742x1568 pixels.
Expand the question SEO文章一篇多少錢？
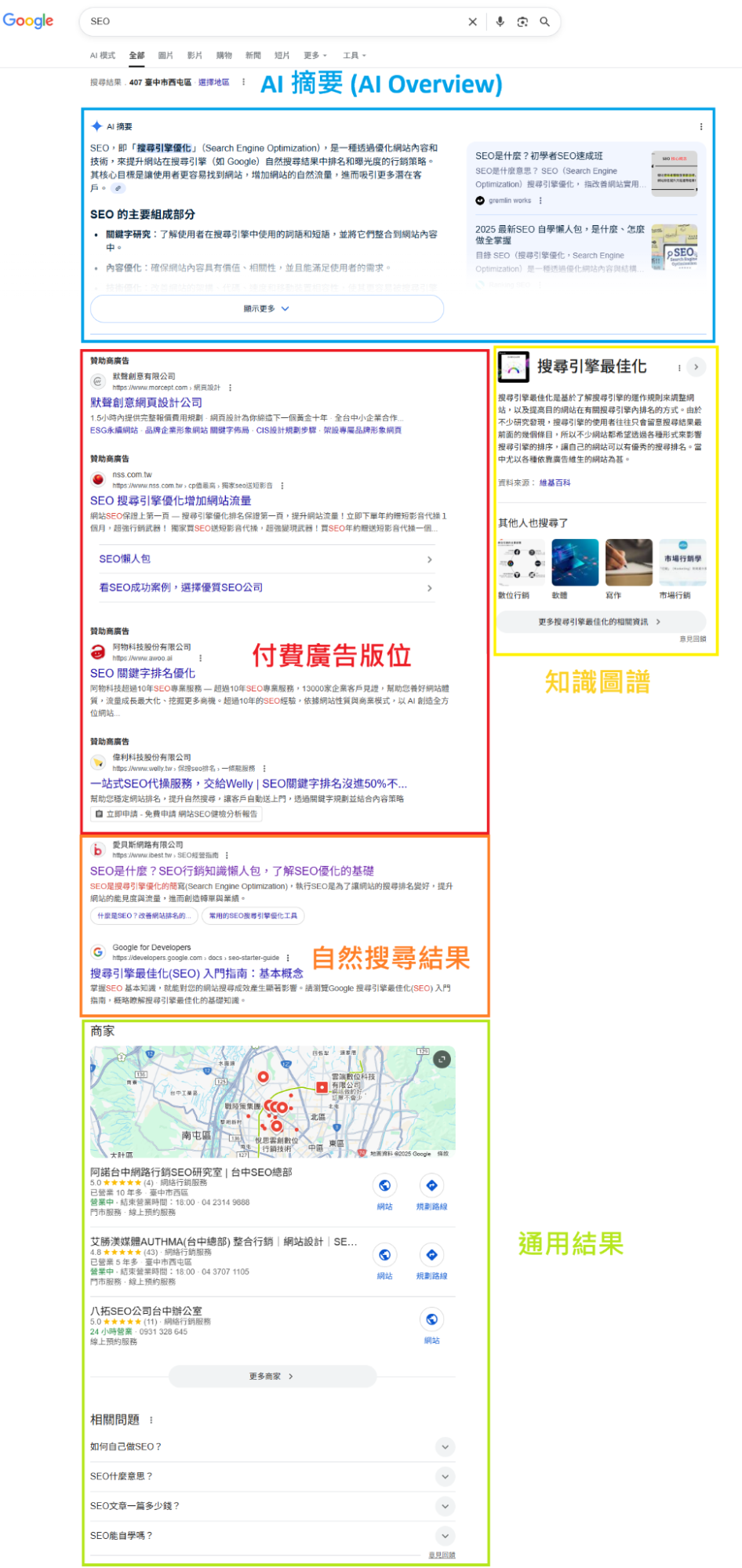pyautogui.click(x=445, y=1506)
